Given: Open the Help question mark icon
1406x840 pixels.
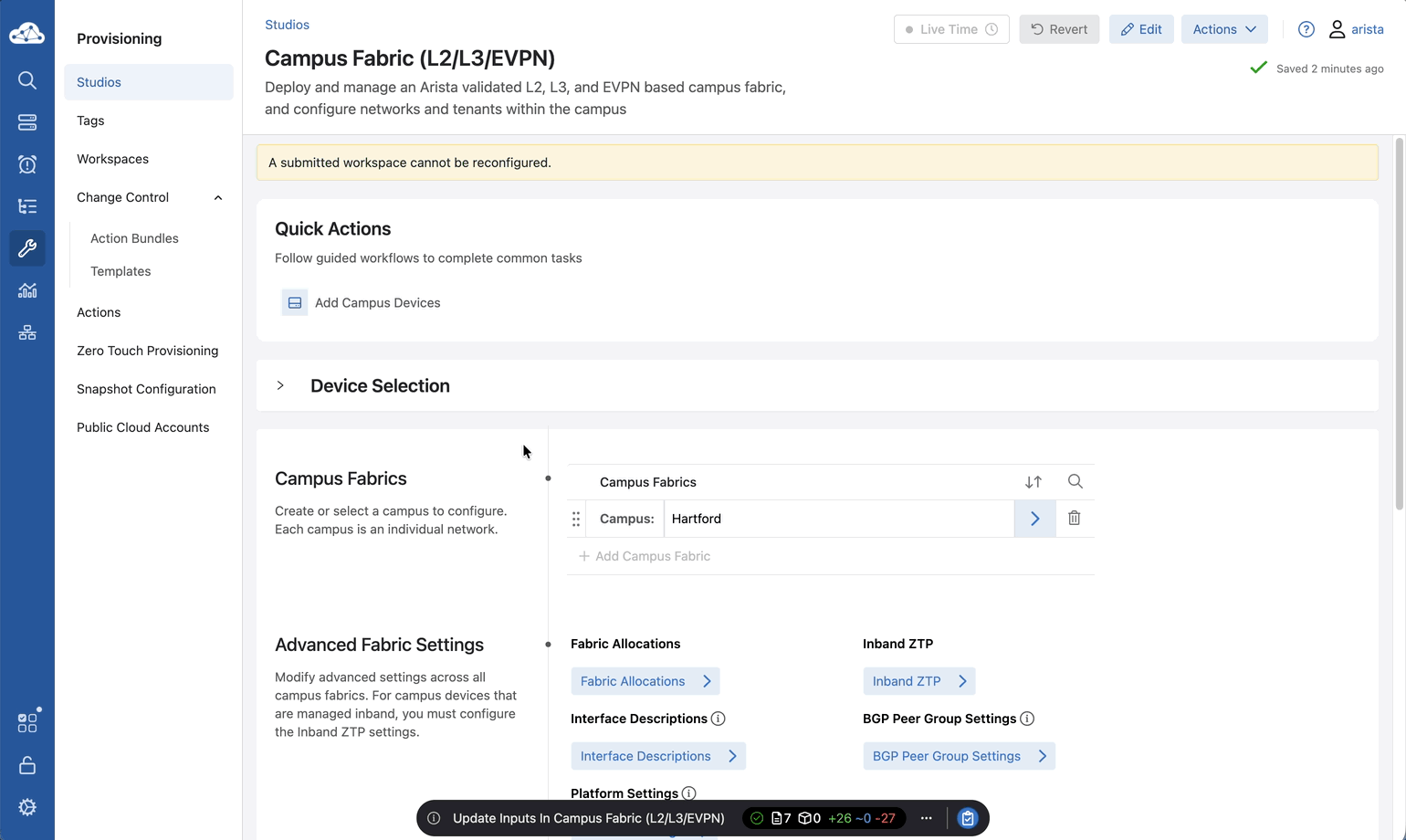Looking at the screenshot, I should pyautogui.click(x=1306, y=29).
